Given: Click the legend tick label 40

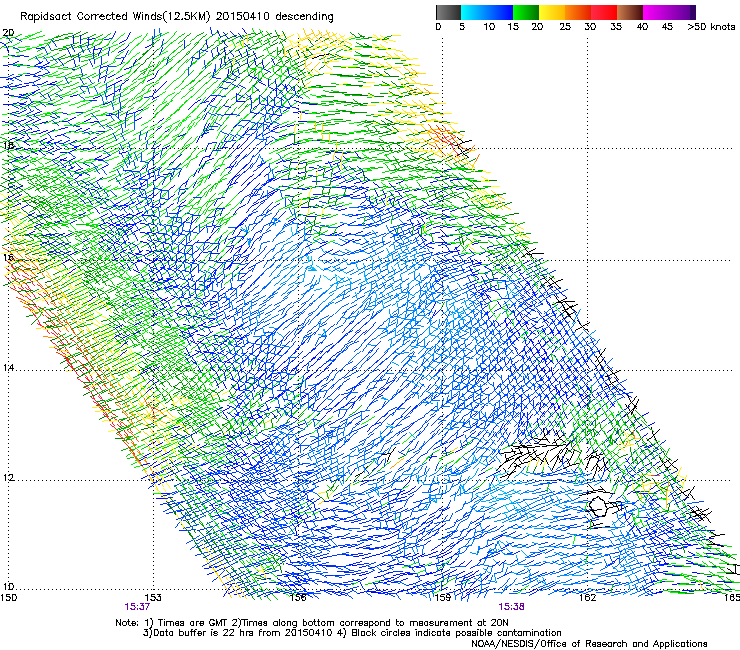Looking at the screenshot, I should click(x=642, y=27).
